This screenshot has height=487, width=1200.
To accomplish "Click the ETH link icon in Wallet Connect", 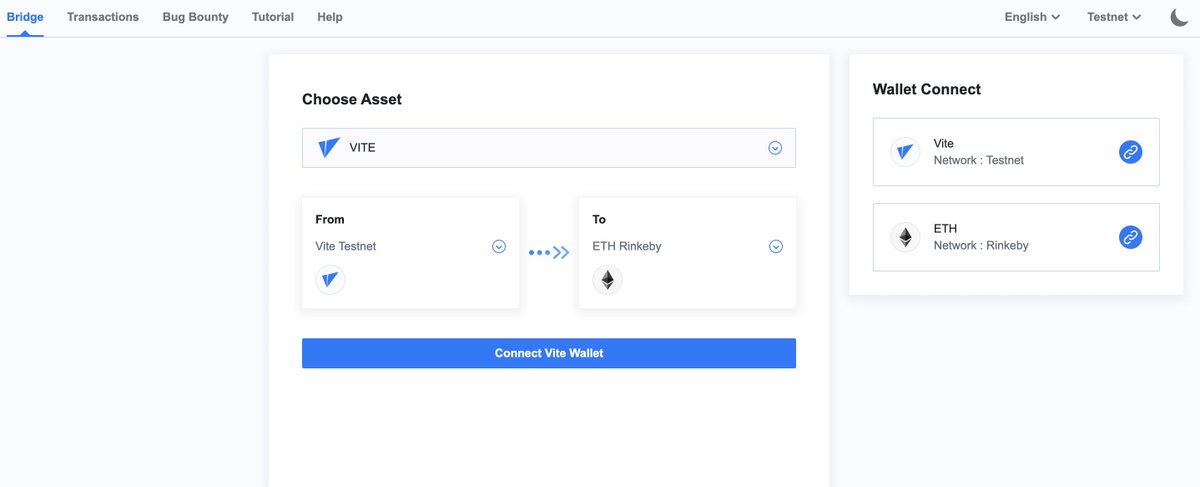I will pyautogui.click(x=1130, y=237).
